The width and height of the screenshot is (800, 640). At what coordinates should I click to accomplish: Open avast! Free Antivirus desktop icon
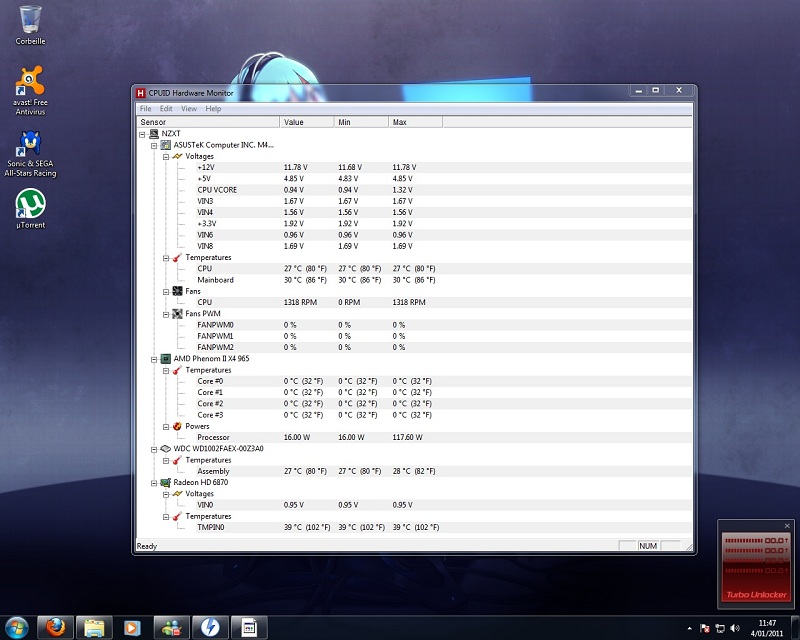click(31, 80)
